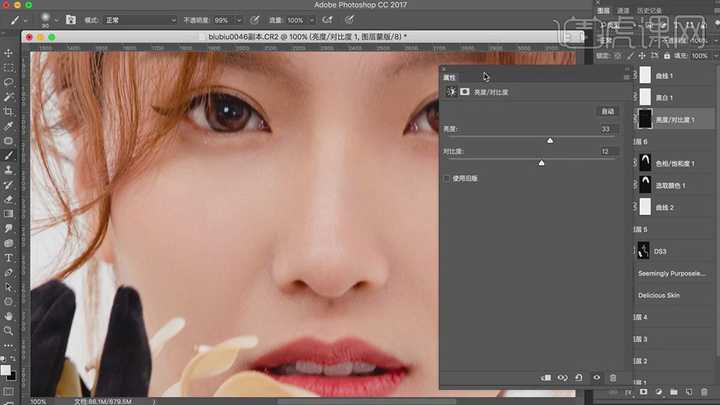
Task: Click the contrast value field 12
Action: 608,151
